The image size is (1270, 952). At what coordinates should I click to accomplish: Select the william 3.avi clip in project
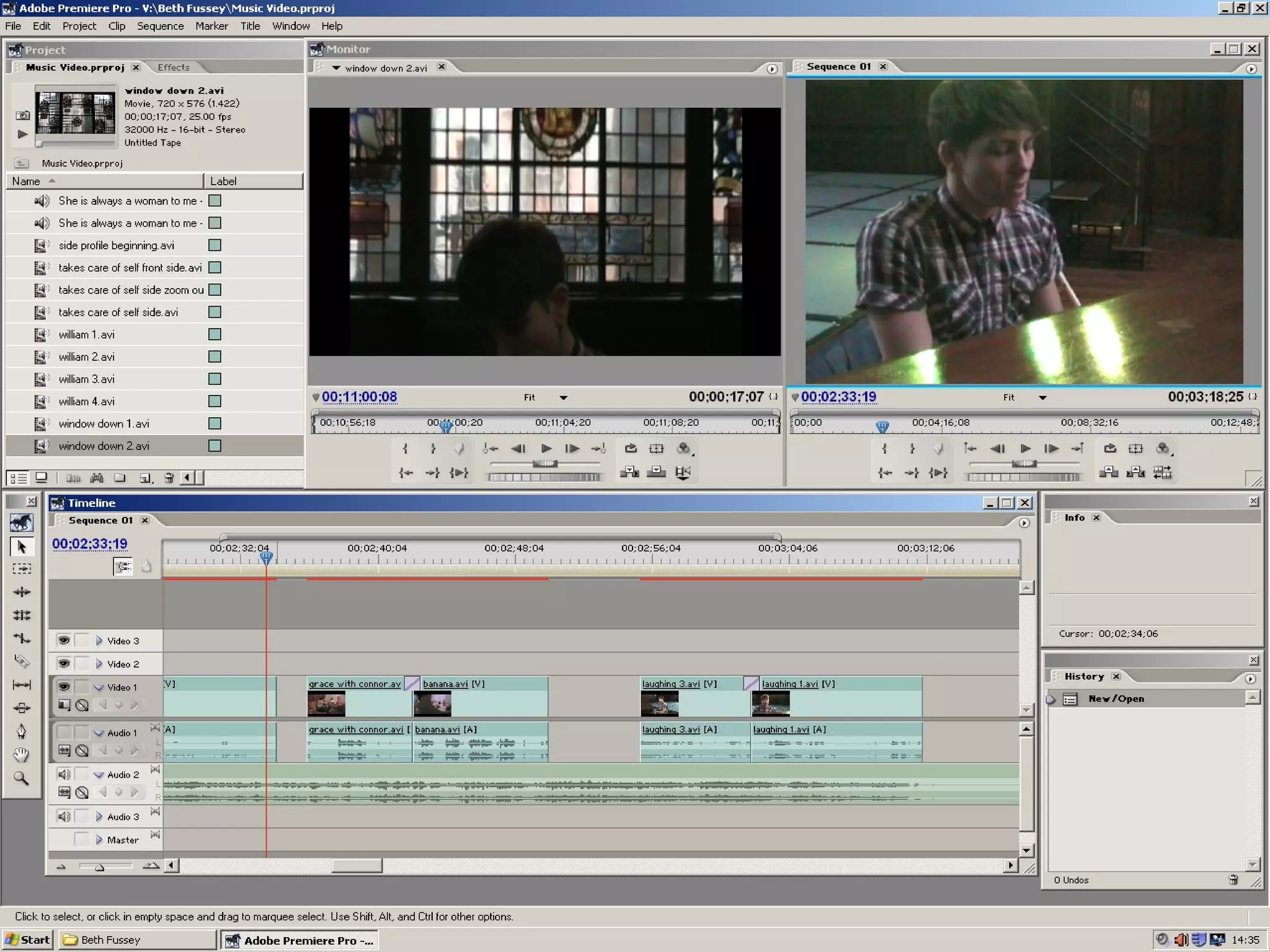click(x=86, y=379)
